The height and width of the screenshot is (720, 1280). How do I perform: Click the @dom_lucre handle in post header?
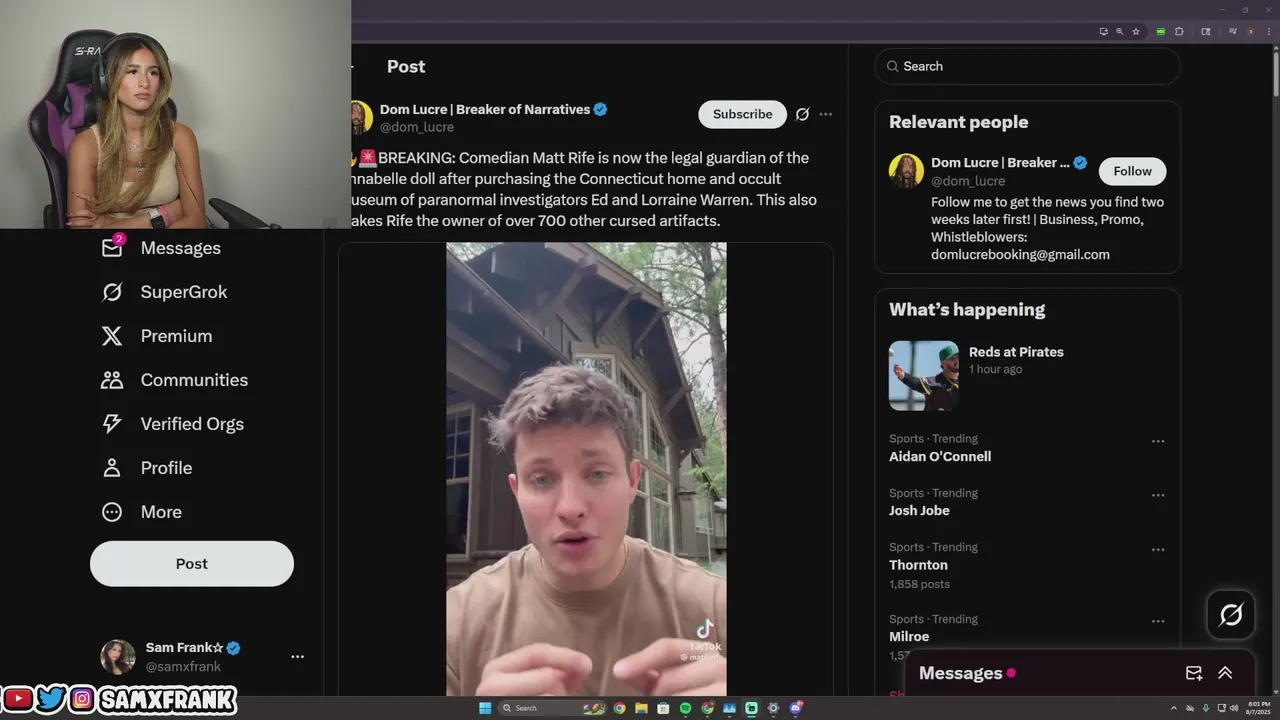(417, 127)
